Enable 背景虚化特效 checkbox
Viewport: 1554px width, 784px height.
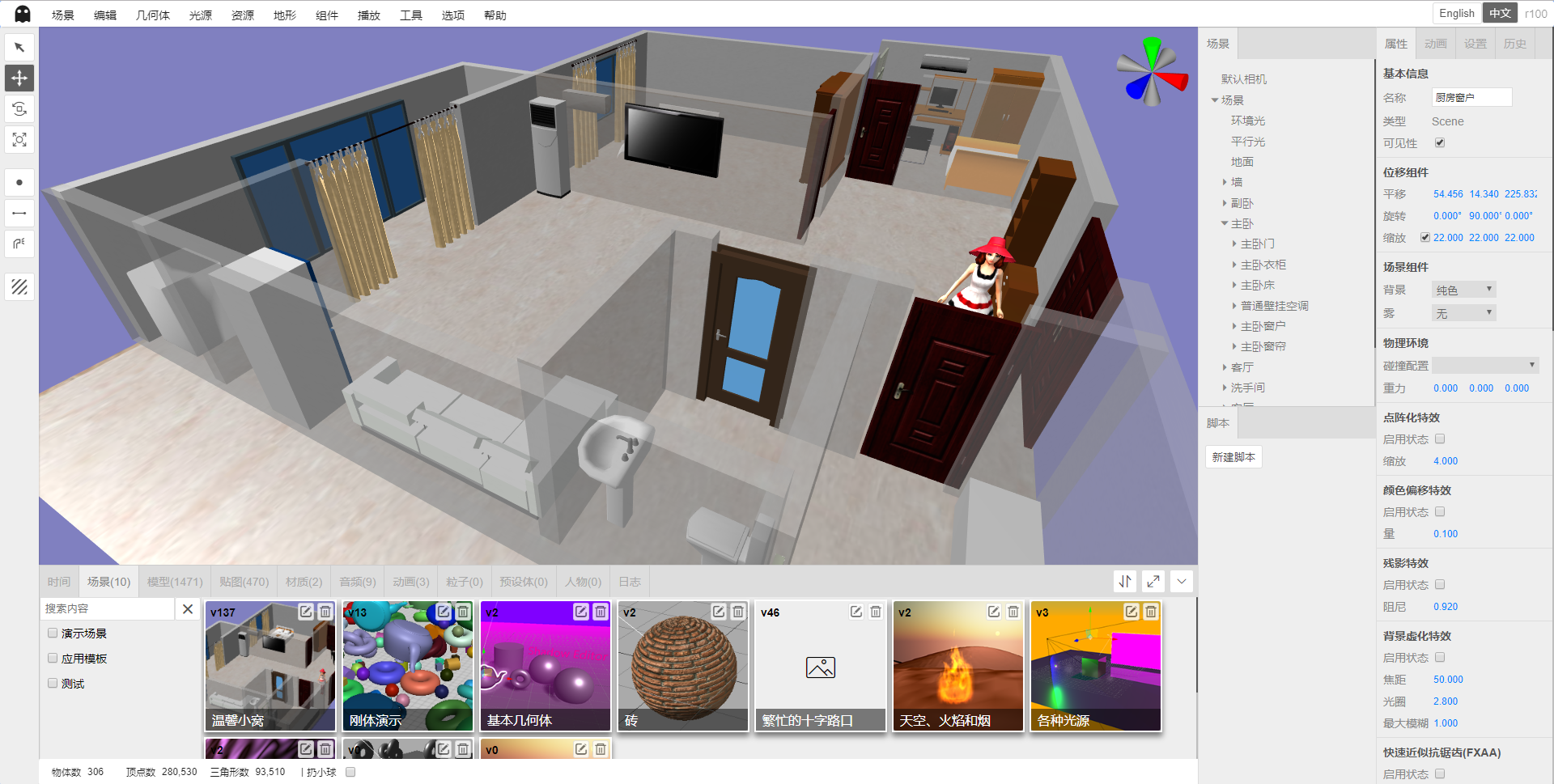[1440, 657]
